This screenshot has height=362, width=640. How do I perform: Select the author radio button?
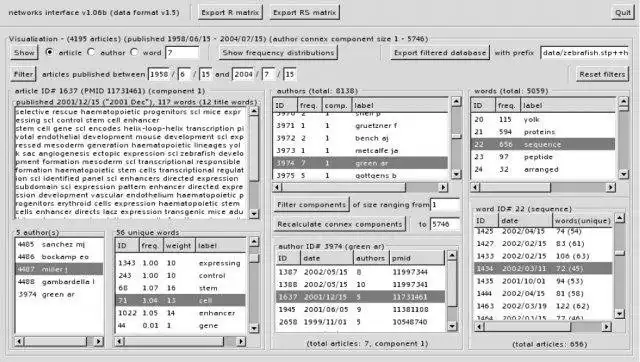point(91,52)
